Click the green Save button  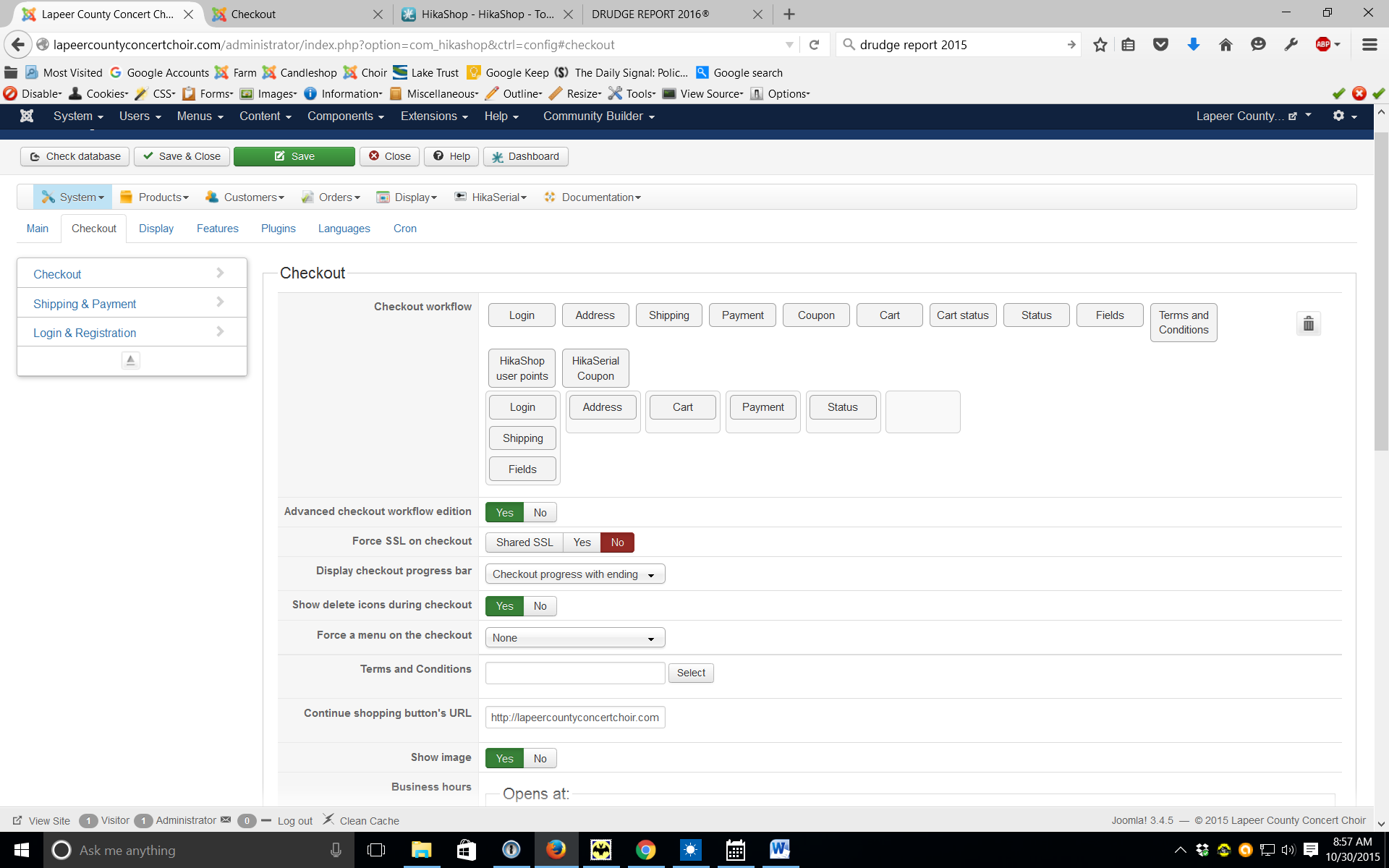point(294,156)
